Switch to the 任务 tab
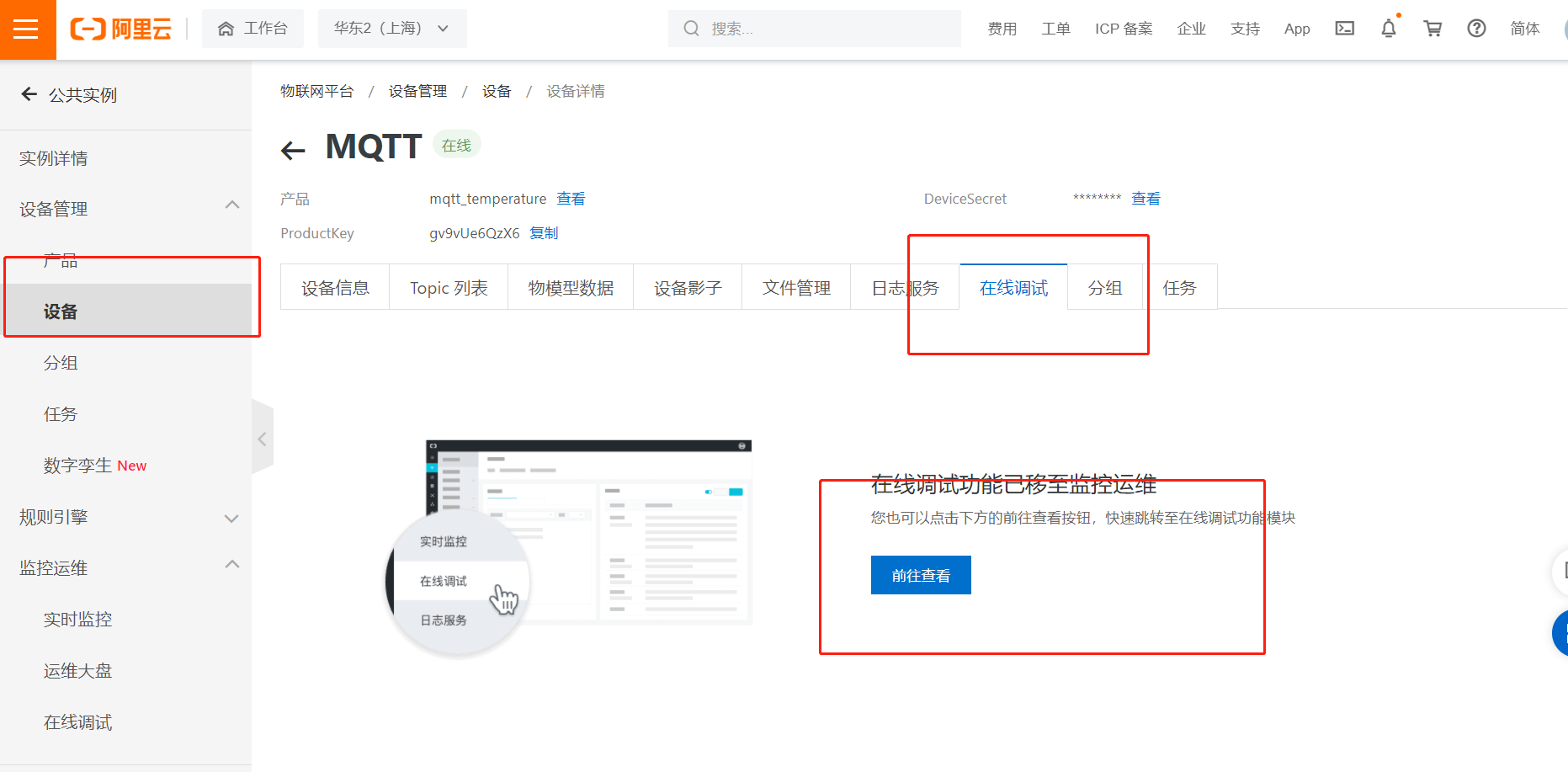The width and height of the screenshot is (1568, 772). pos(1179,288)
